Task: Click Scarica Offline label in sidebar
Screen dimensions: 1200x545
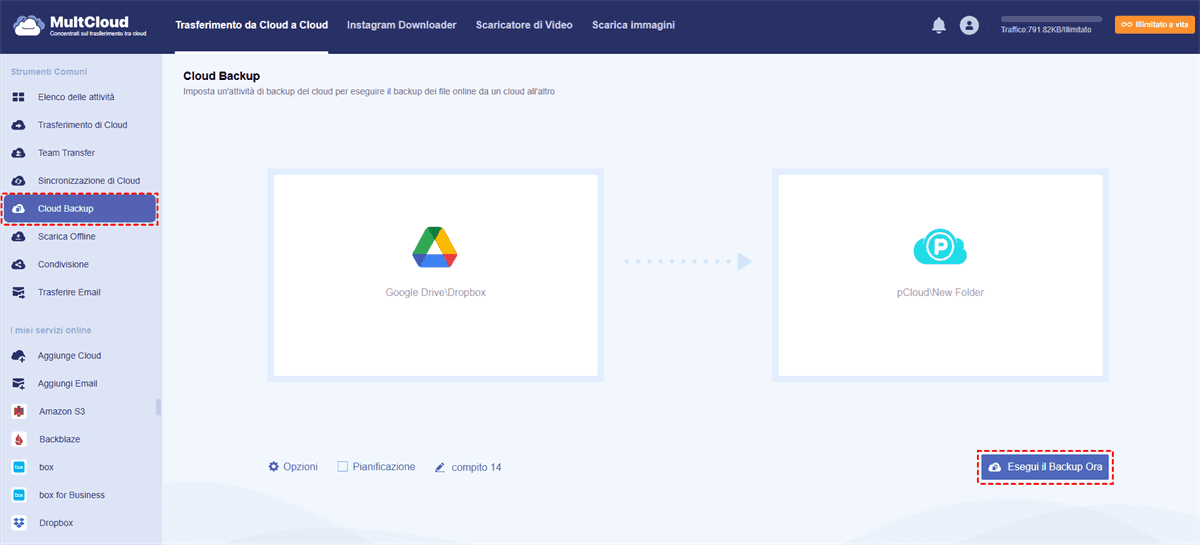Action: click(67, 237)
